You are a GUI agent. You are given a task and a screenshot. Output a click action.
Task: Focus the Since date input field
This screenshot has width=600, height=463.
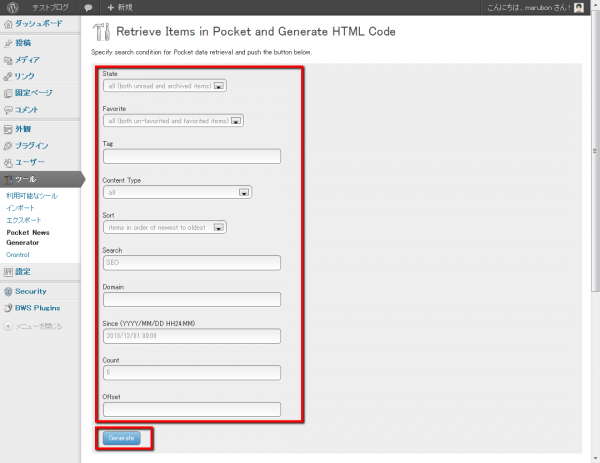click(x=192, y=336)
